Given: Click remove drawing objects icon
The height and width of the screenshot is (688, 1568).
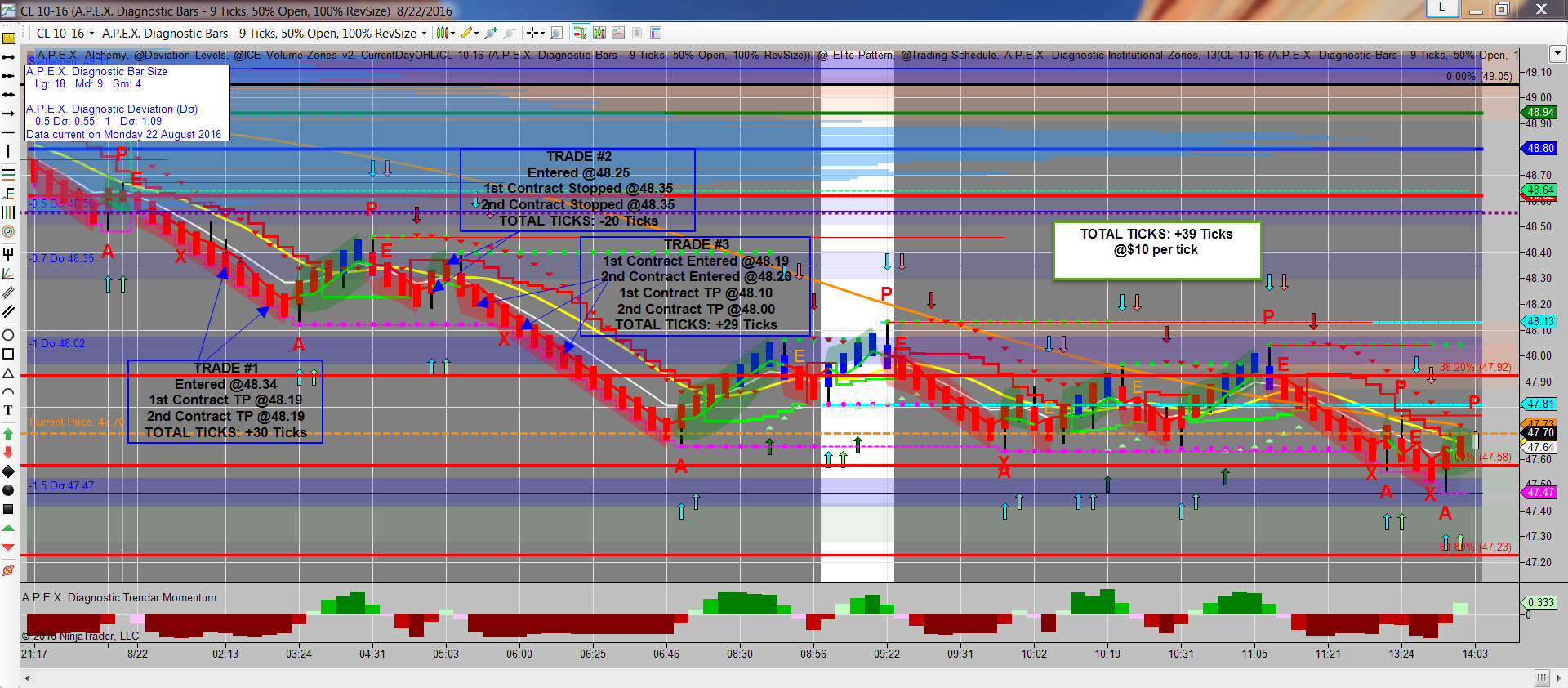Looking at the screenshot, I should point(8,570).
